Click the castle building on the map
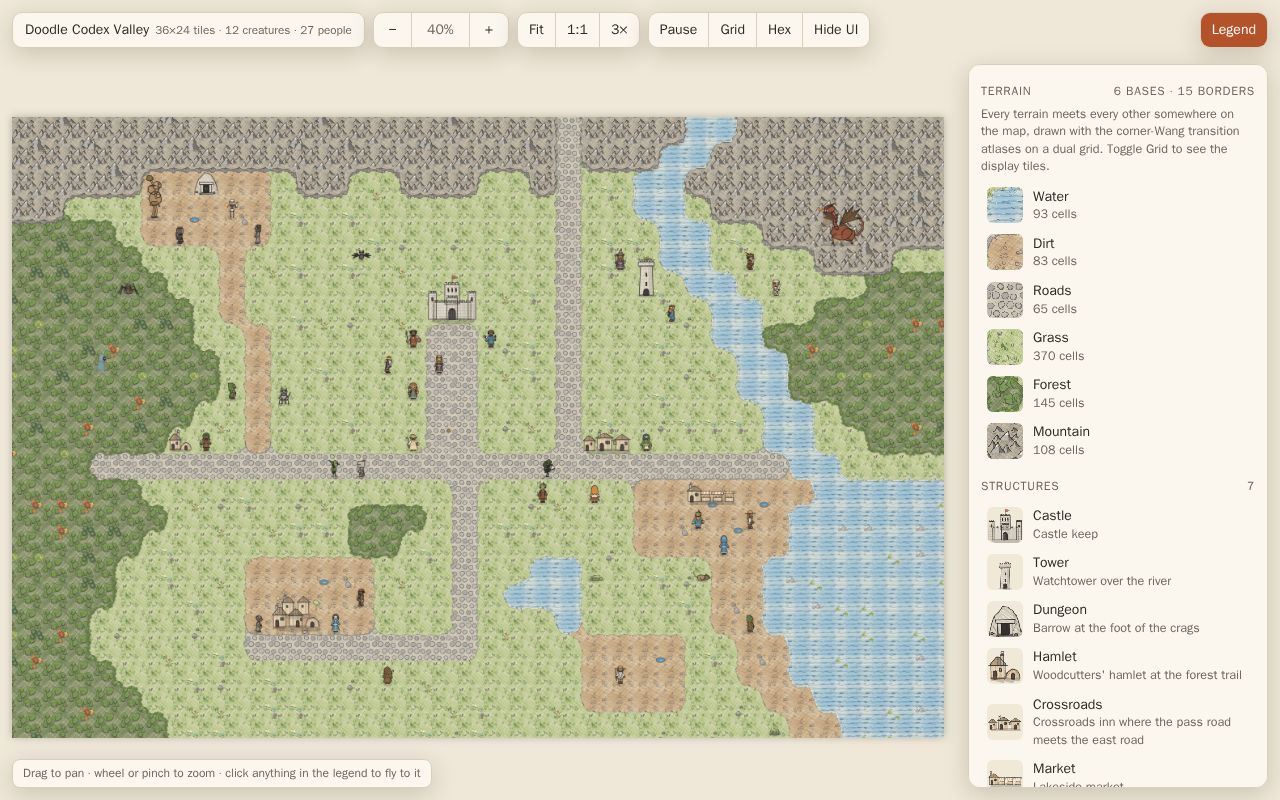The image size is (1280, 800). (x=452, y=299)
